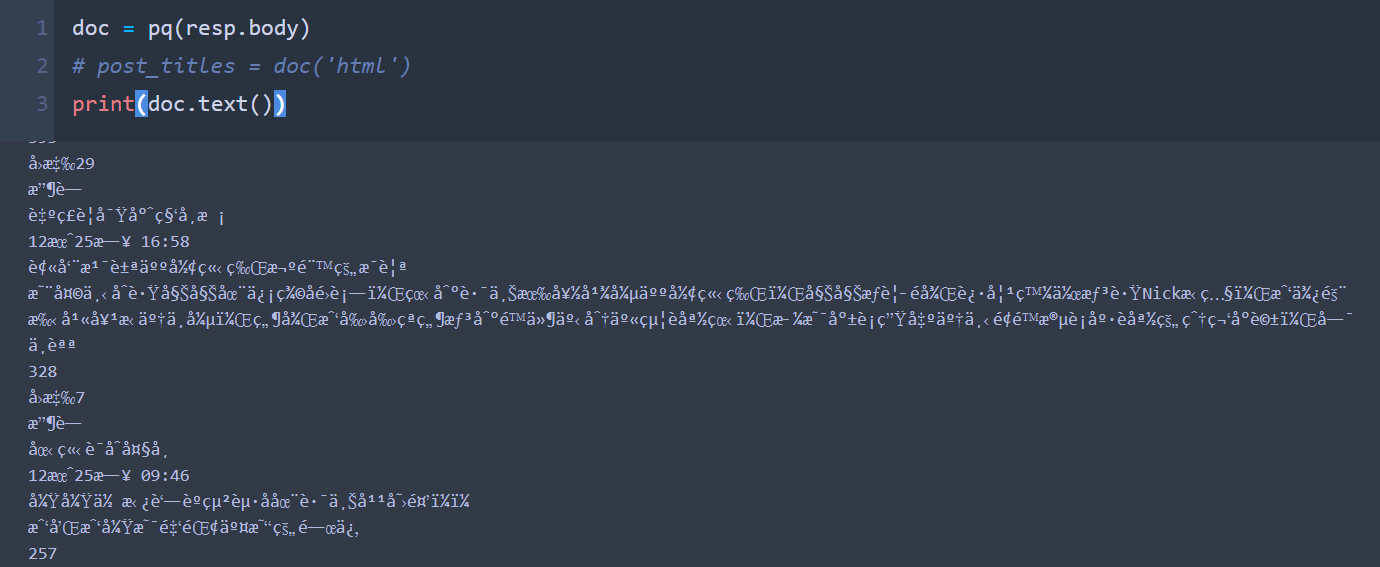Click line number 1 in the gutter
This screenshot has width=1380, height=567.
point(41,28)
